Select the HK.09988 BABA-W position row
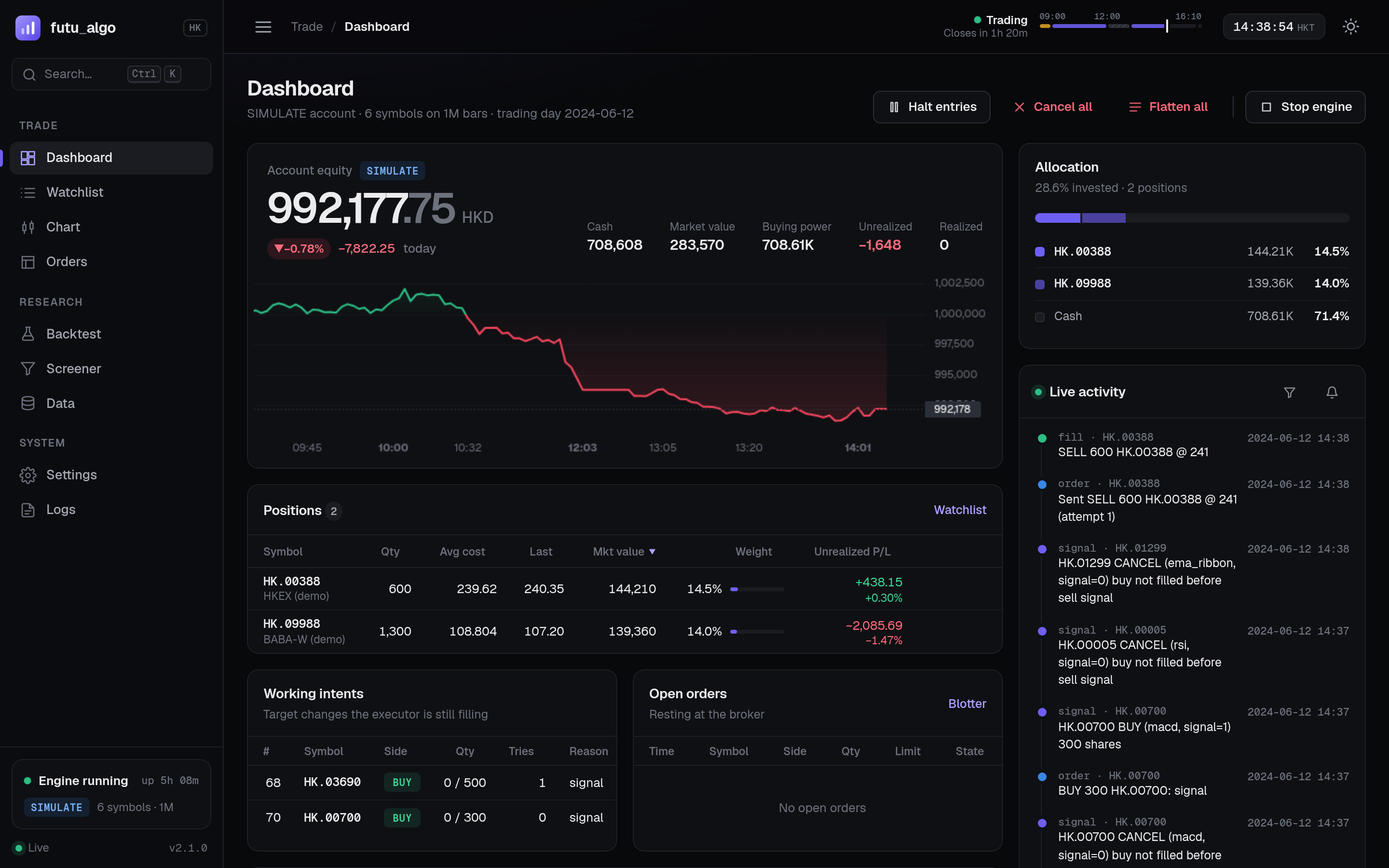 tap(625, 632)
